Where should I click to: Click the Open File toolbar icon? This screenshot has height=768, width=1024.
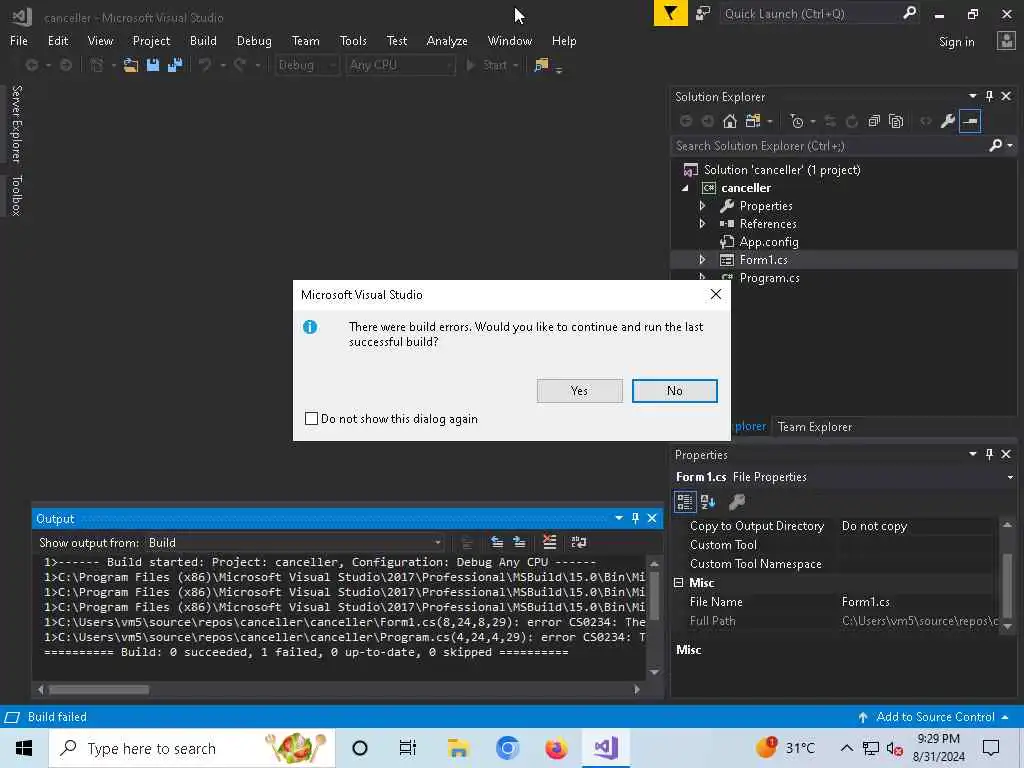[x=131, y=65]
